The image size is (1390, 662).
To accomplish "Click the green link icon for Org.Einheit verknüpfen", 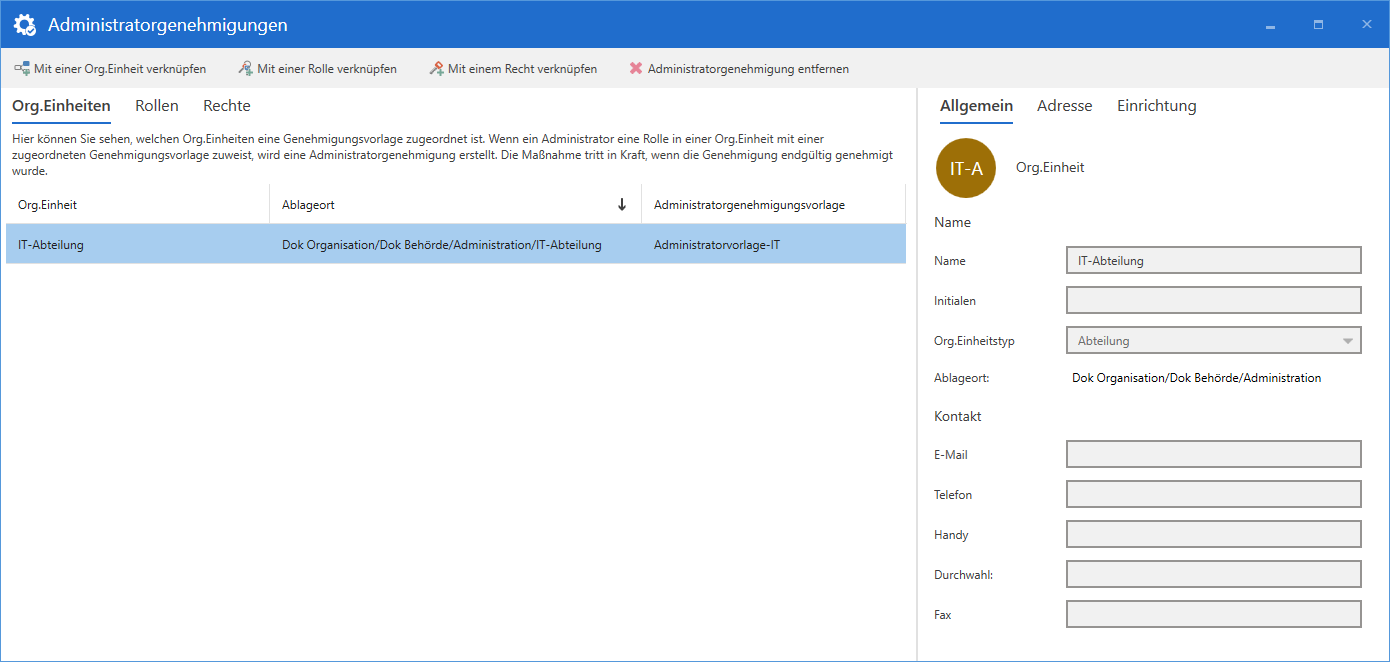I will 21,68.
